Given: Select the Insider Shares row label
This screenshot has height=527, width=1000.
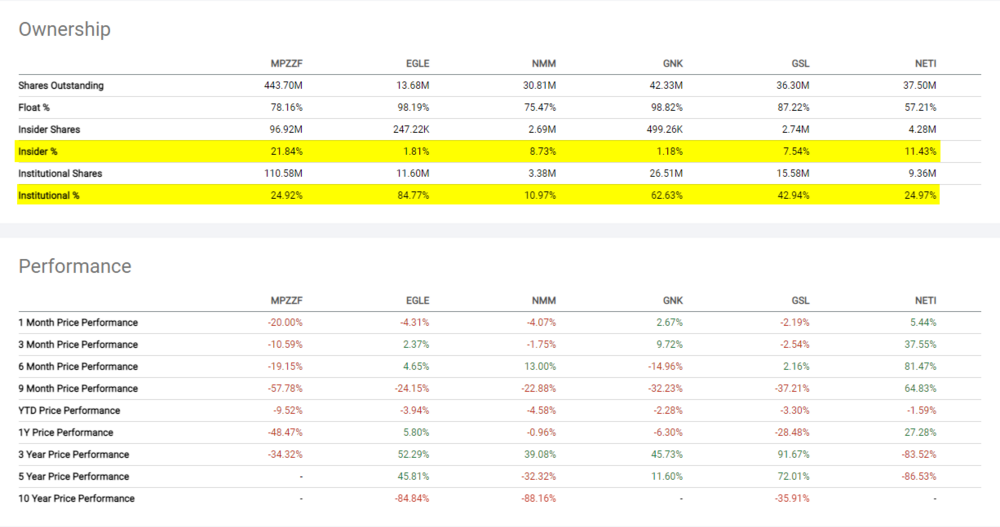Looking at the screenshot, I should click(49, 130).
